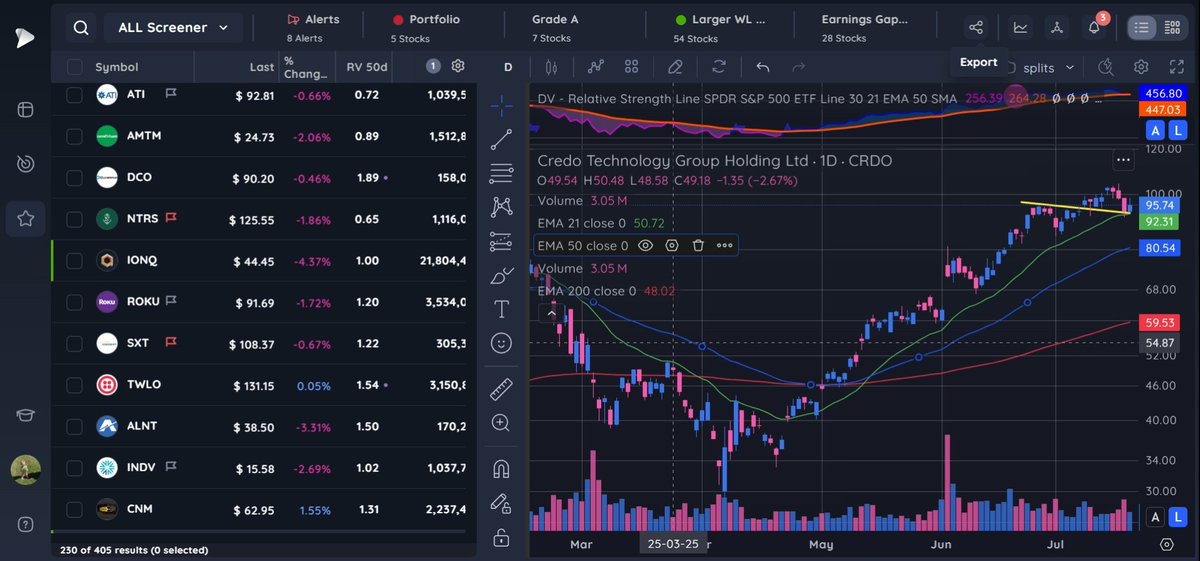Open the star favorites sidebar icon
The image size is (1200, 561).
pos(25,218)
